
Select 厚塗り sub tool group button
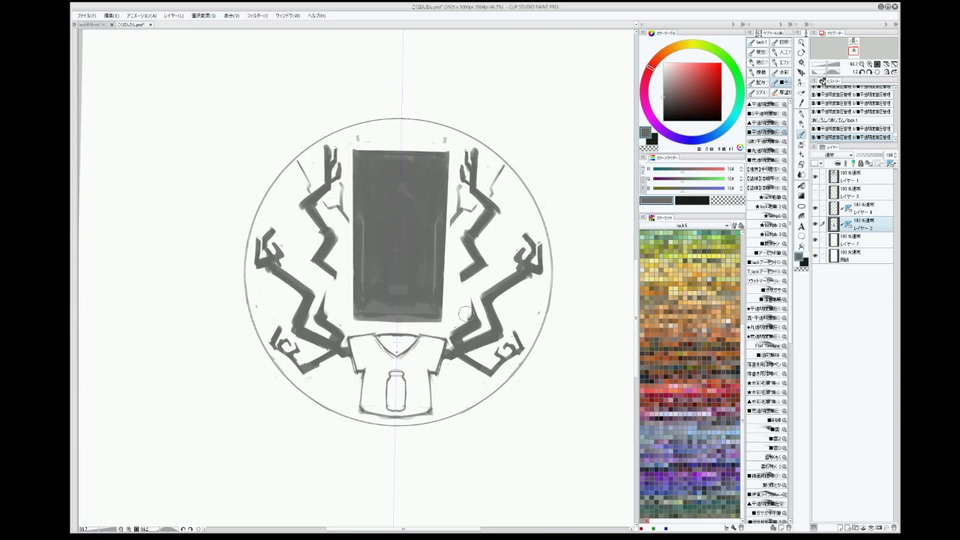pos(781,92)
